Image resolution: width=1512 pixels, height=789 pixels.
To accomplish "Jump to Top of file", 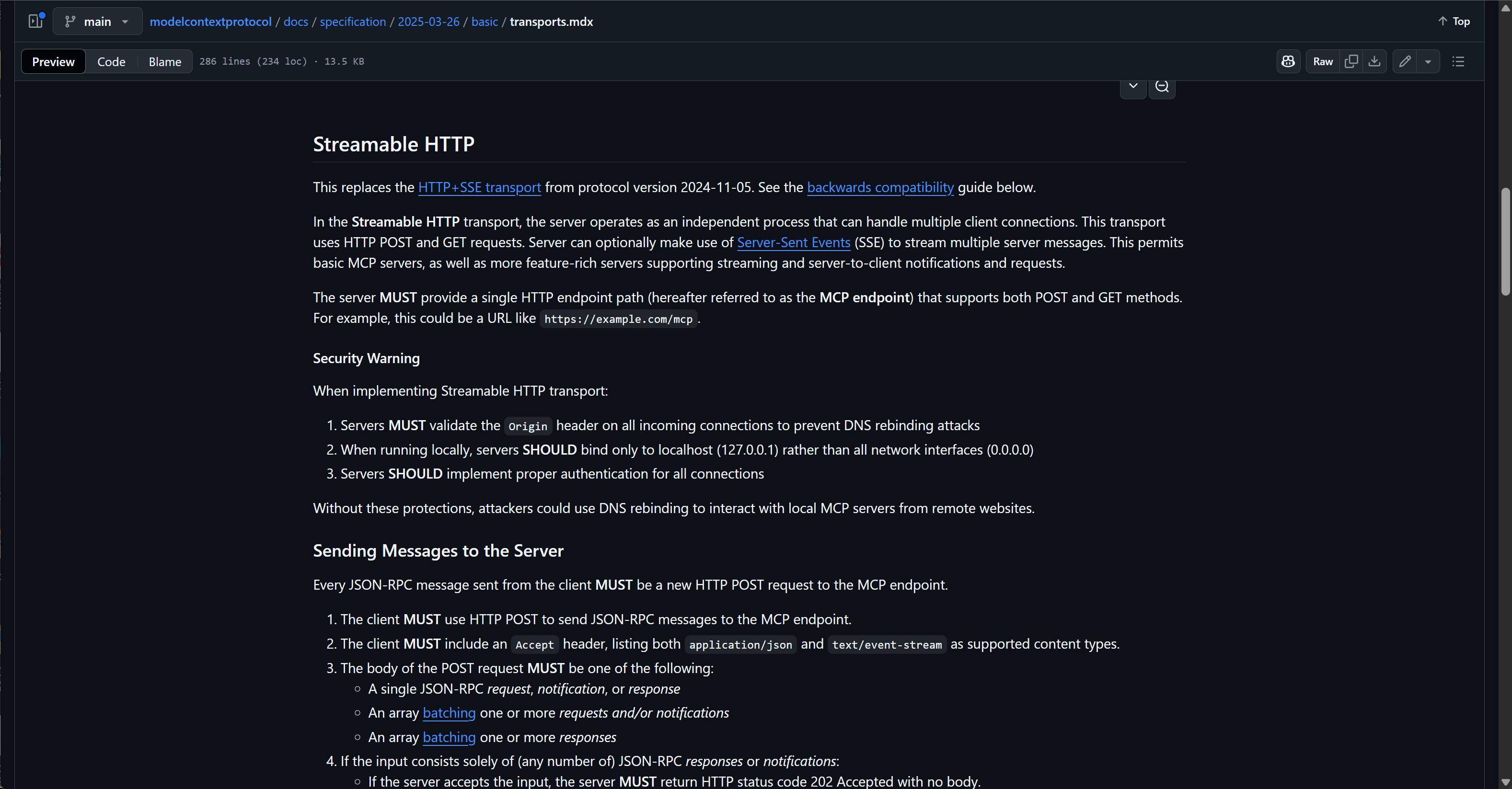I will [1454, 21].
